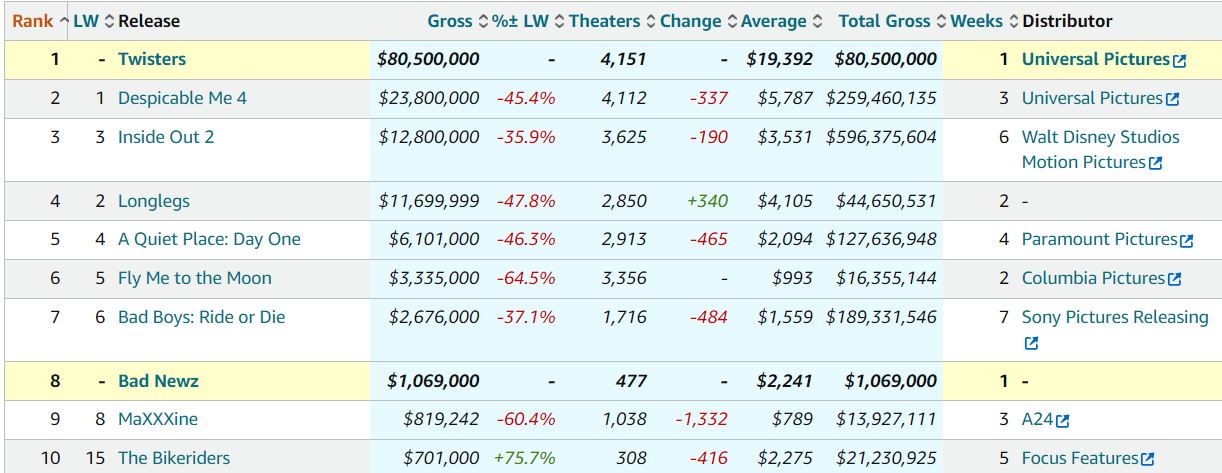
Task: Sort by Total Gross column header
Action: [x=884, y=21]
